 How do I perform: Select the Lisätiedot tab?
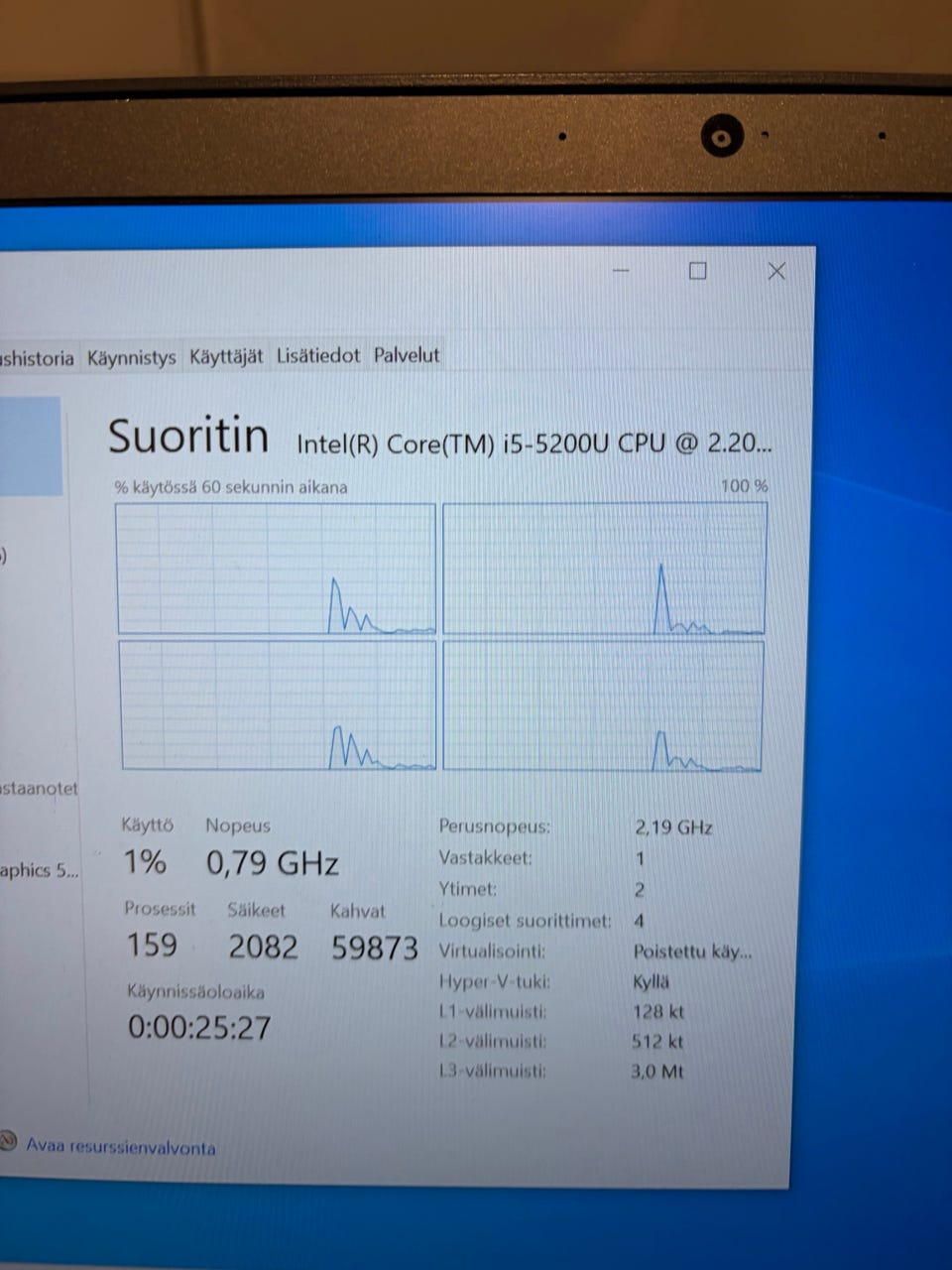(x=317, y=355)
